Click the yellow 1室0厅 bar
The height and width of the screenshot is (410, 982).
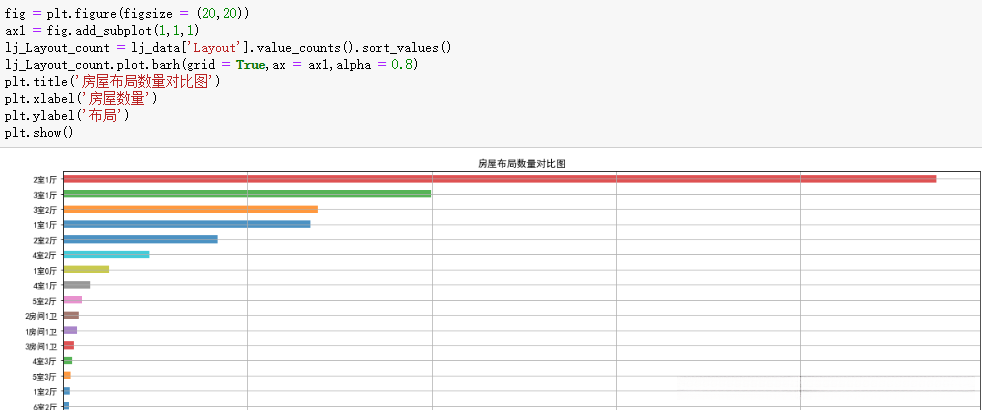pos(86,270)
